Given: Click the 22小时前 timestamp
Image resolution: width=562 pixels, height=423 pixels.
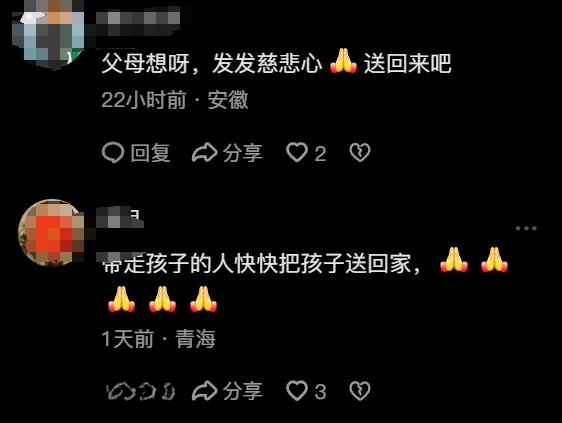Looking at the screenshot, I should pyautogui.click(x=144, y=99).
